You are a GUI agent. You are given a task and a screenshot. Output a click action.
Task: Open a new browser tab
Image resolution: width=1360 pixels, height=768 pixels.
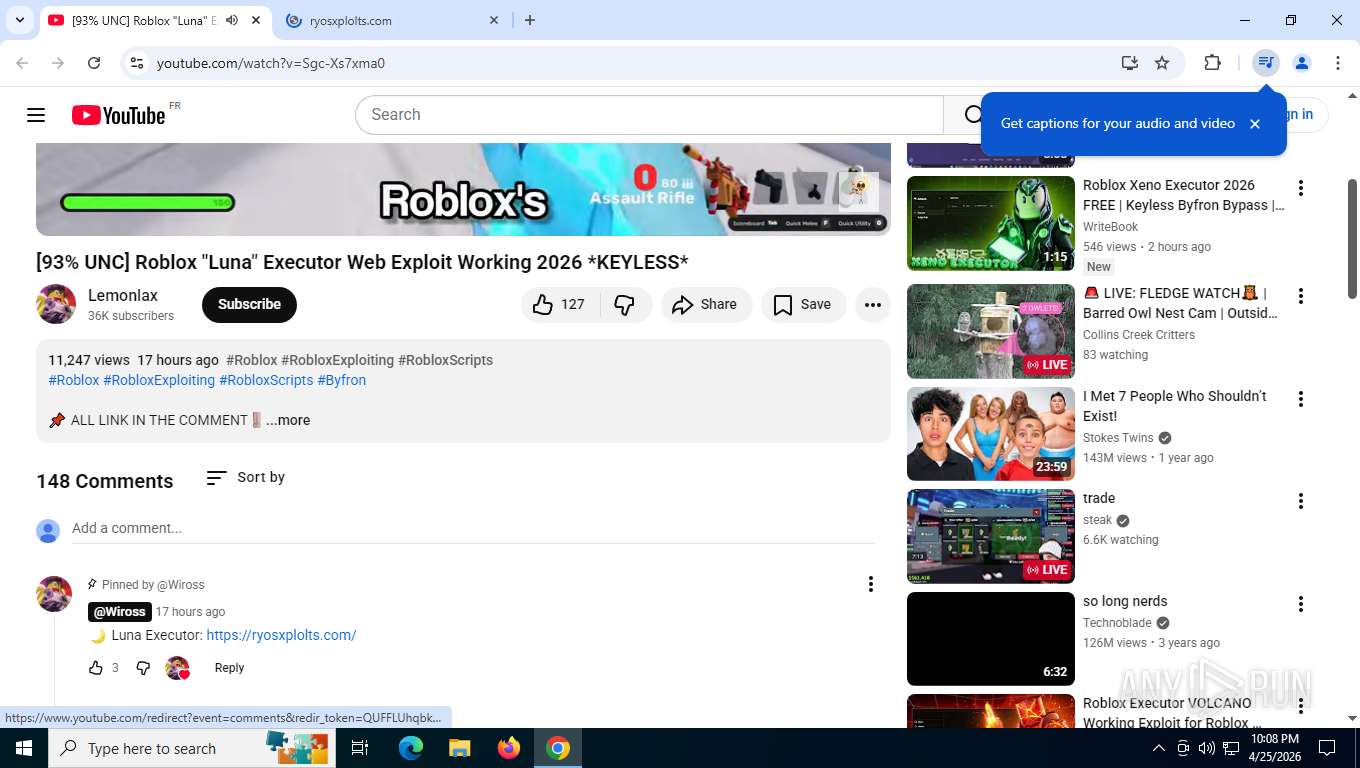coord(530,20)
